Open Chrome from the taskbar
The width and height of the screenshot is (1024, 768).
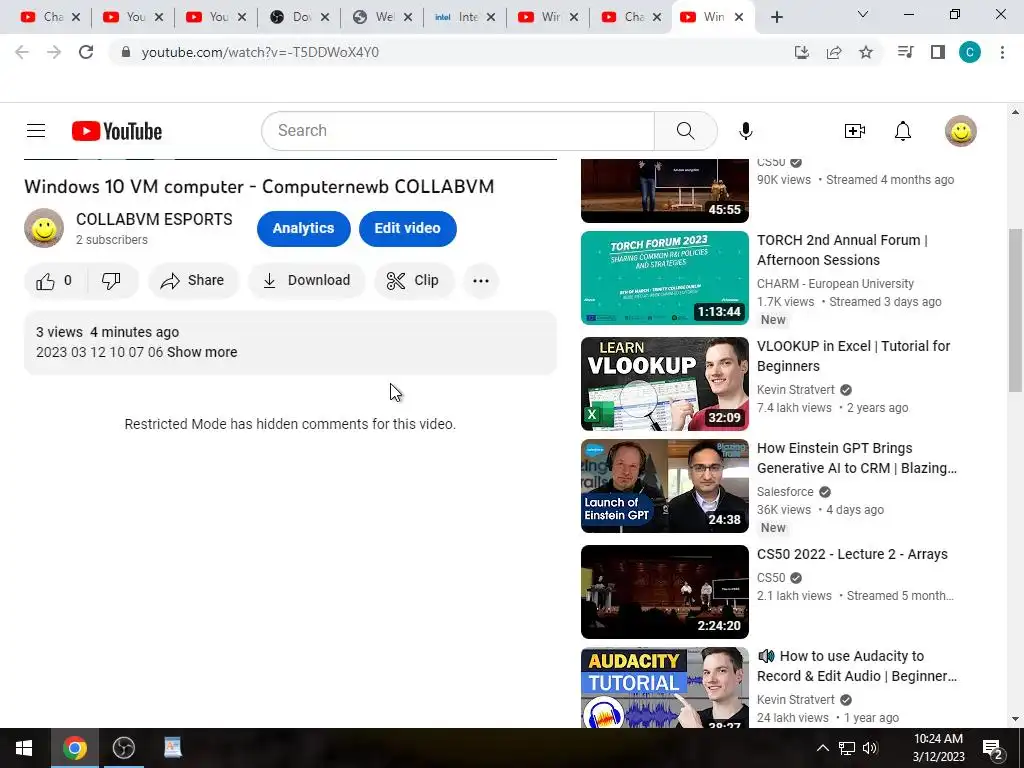pos(74,748)
